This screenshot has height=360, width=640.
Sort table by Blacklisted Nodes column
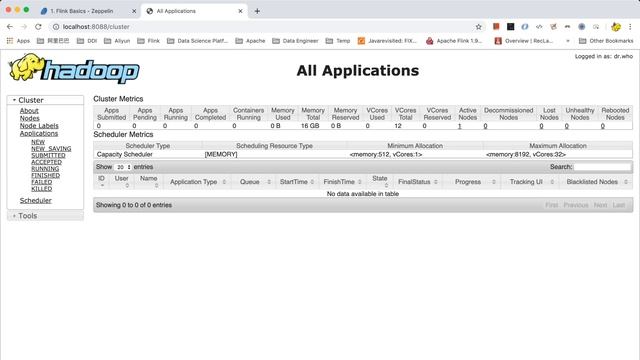tap(596, 182)
